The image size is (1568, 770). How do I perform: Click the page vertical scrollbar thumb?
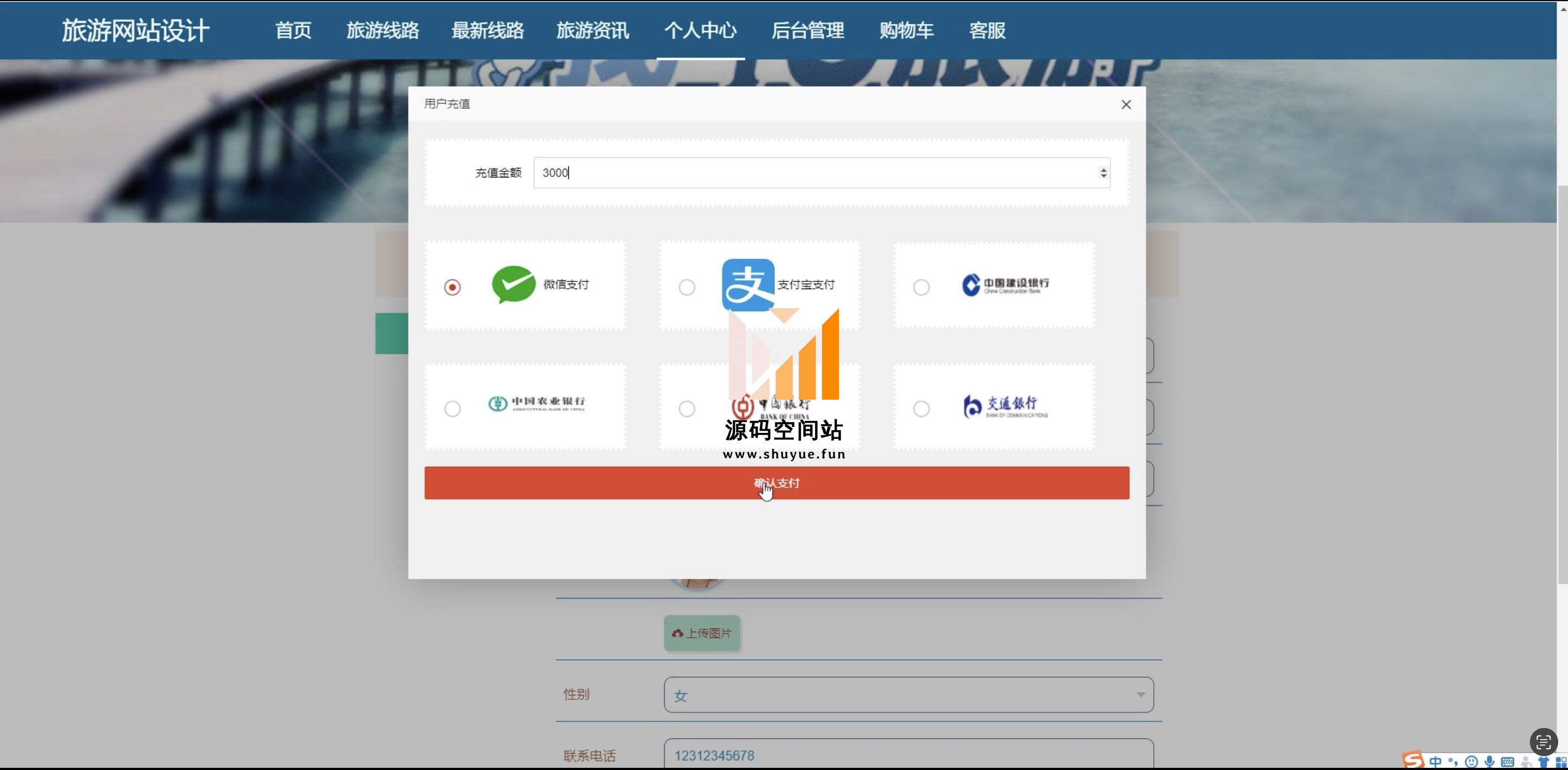[1563, 383]
